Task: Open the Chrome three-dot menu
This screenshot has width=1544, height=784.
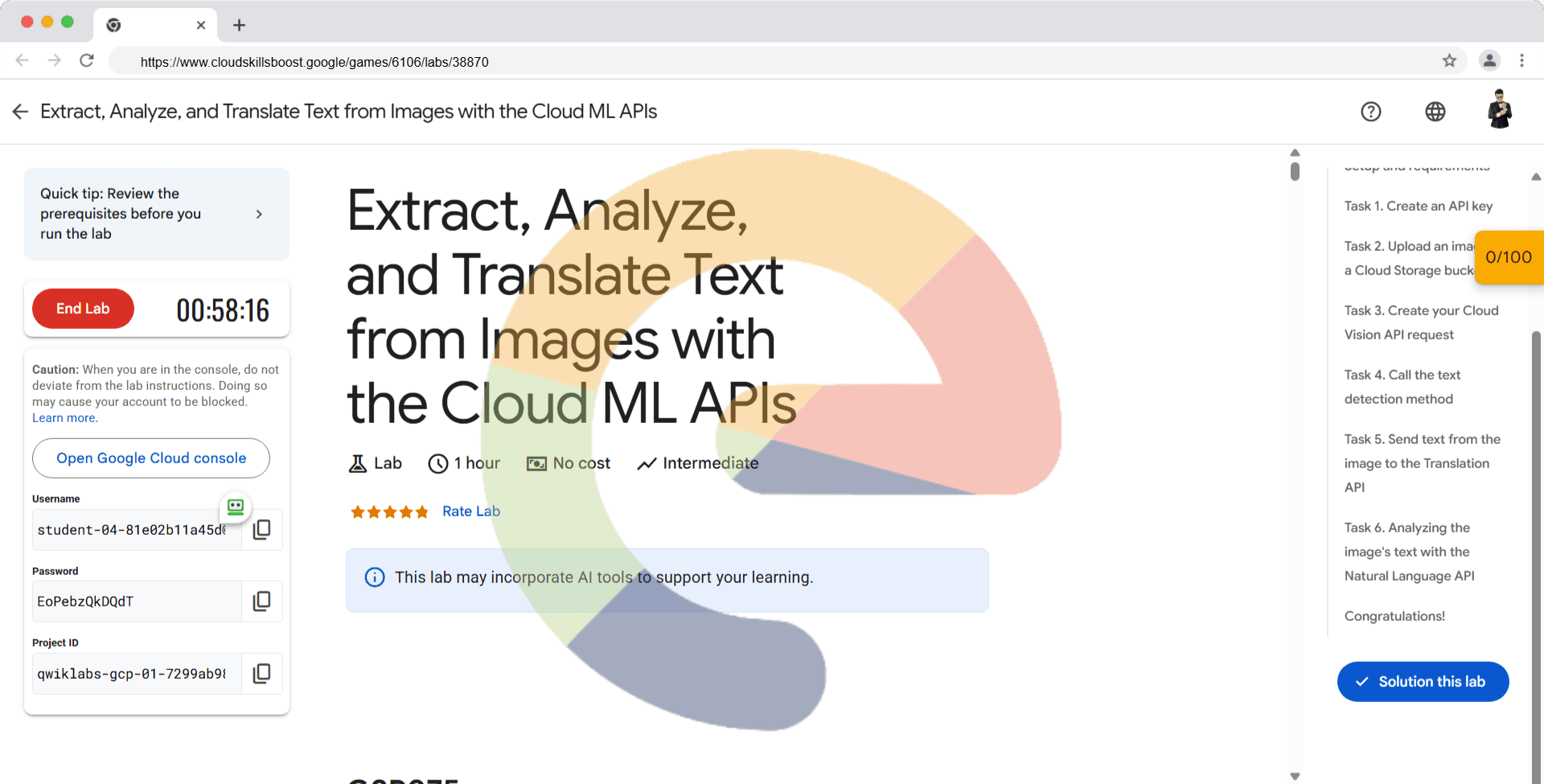Action: (x=1521, y=61)
